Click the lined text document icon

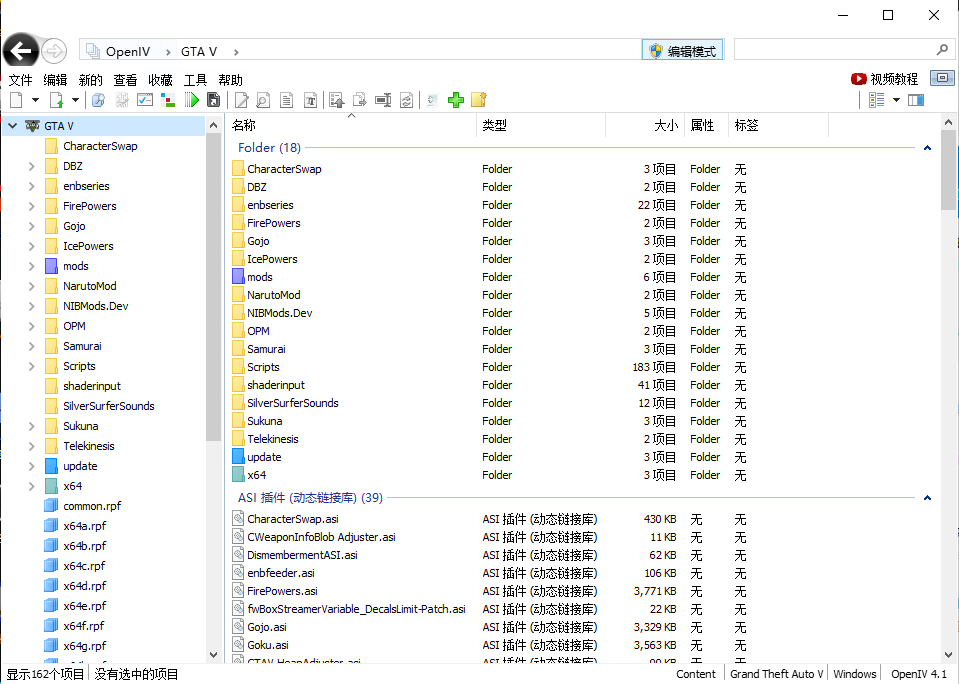(286, 100)
